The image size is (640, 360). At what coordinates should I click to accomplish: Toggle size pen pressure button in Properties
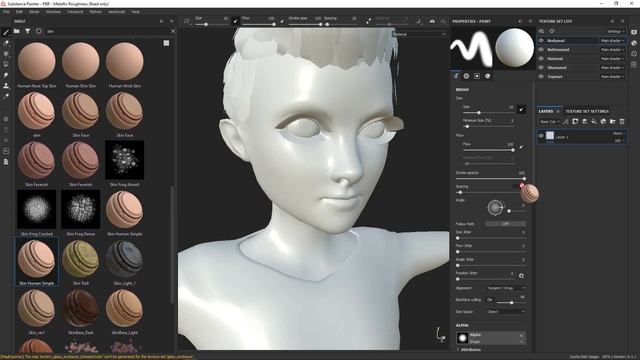click(x=521, y=109)
